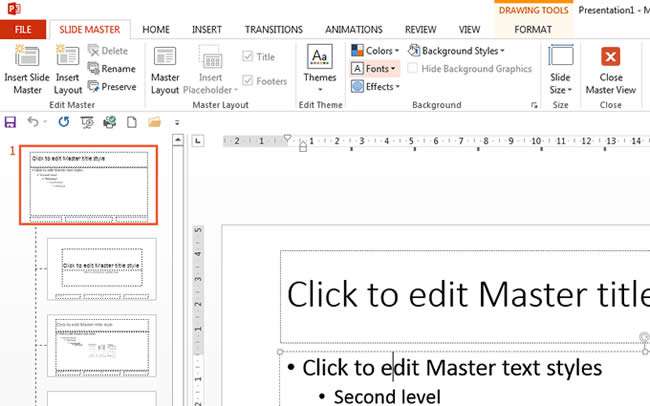Expand the Colors dropdown
Image resolution: width=650 pixels, height=406 pixels.
tap(375, 51)
